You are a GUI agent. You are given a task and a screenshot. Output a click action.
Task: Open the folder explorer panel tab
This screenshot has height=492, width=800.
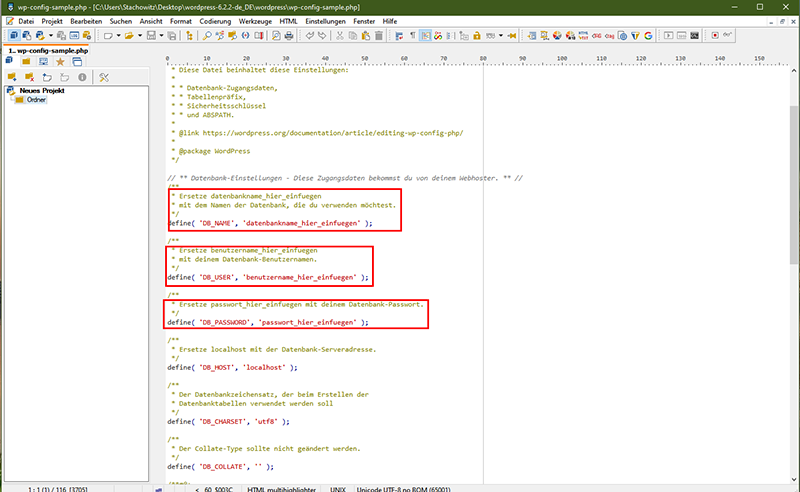(x=26, y=62)
